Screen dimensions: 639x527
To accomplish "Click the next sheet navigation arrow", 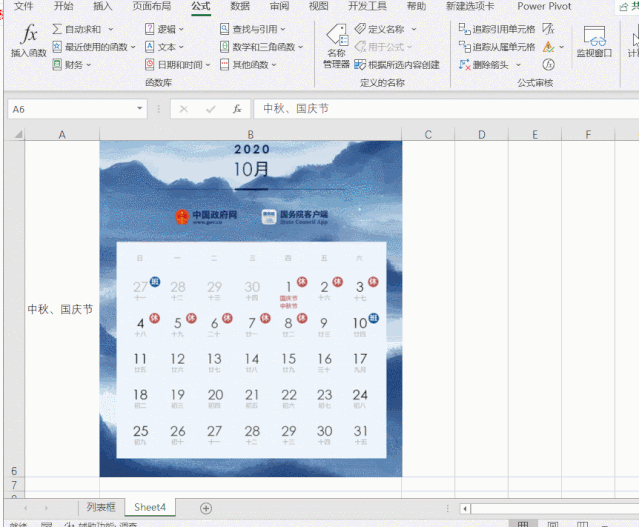I will click(46, 508).
